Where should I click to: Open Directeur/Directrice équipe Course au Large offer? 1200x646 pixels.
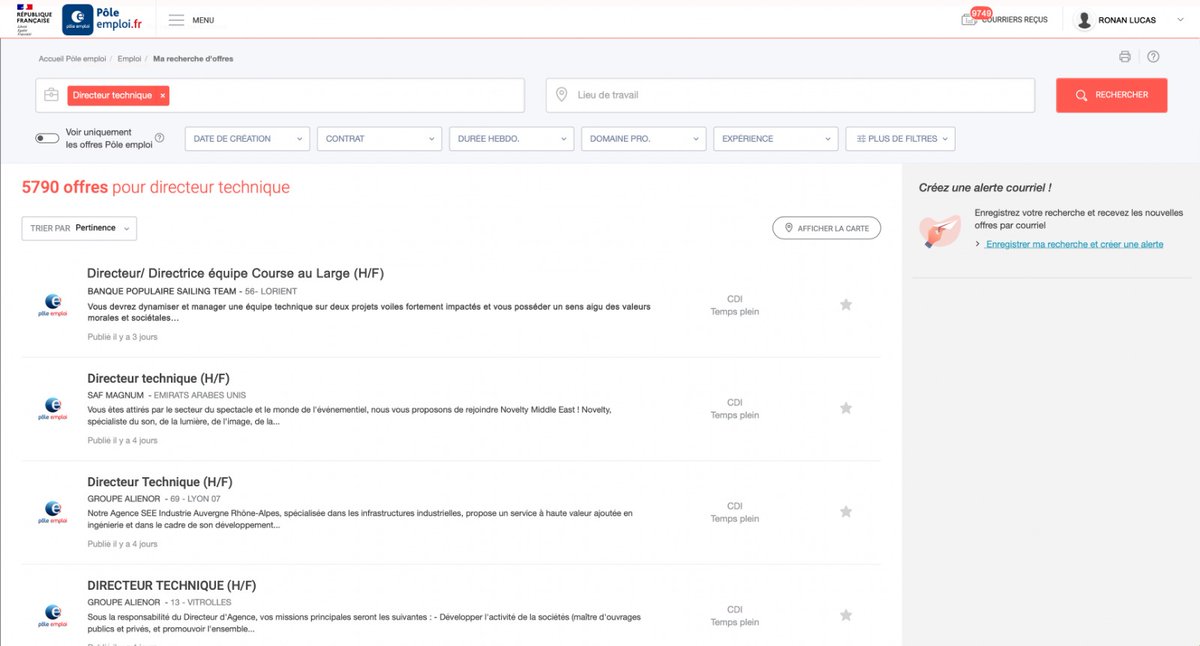click(x=235, y=274)
